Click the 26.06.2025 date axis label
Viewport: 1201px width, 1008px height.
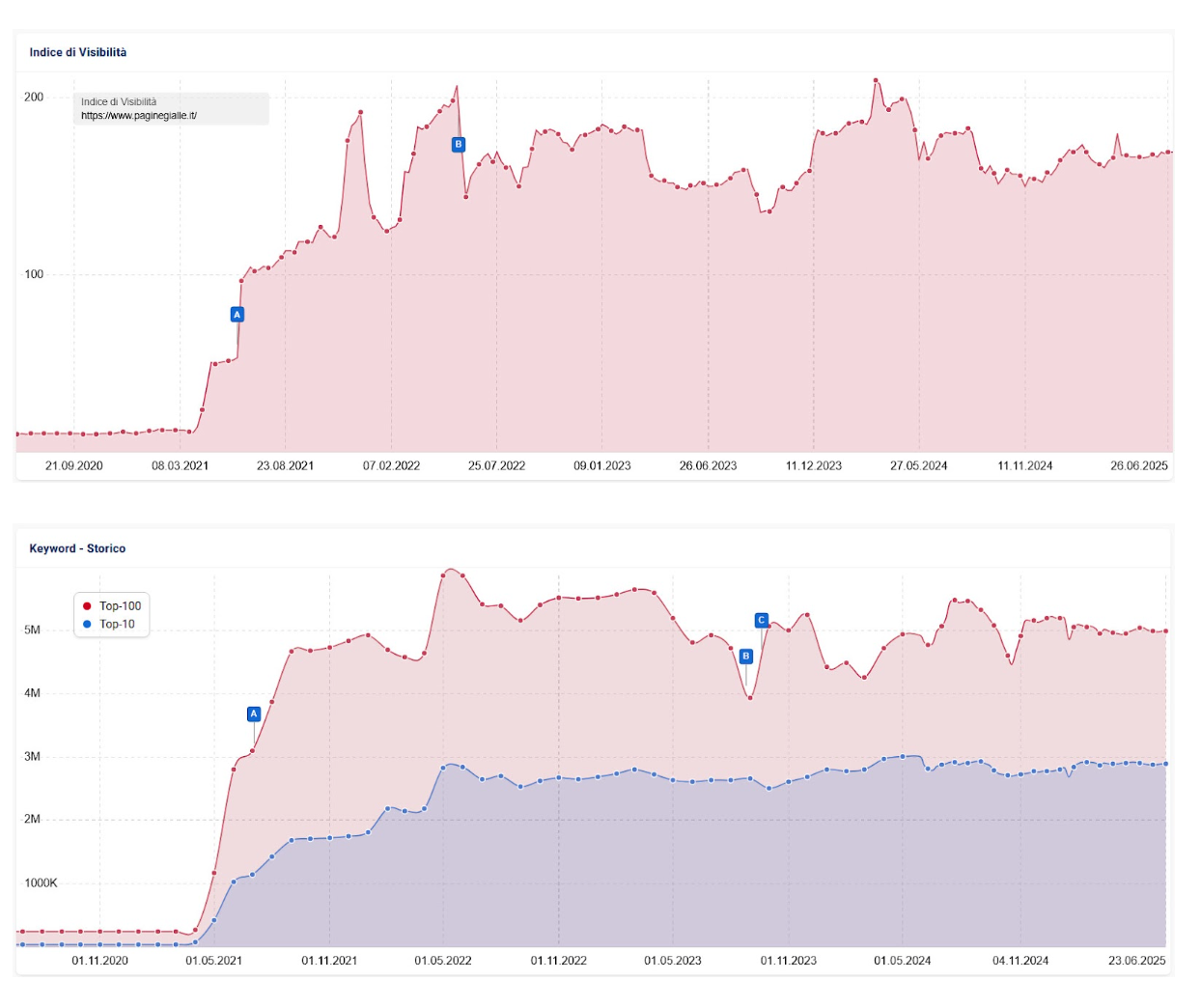click(x=1138, y=466)
